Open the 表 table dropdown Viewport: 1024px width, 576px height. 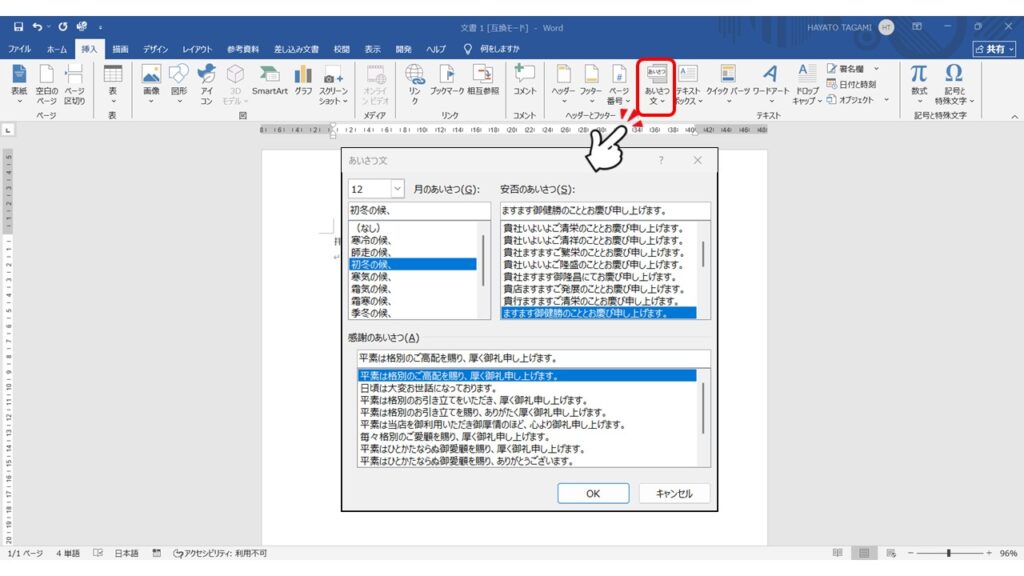[113, 82]
